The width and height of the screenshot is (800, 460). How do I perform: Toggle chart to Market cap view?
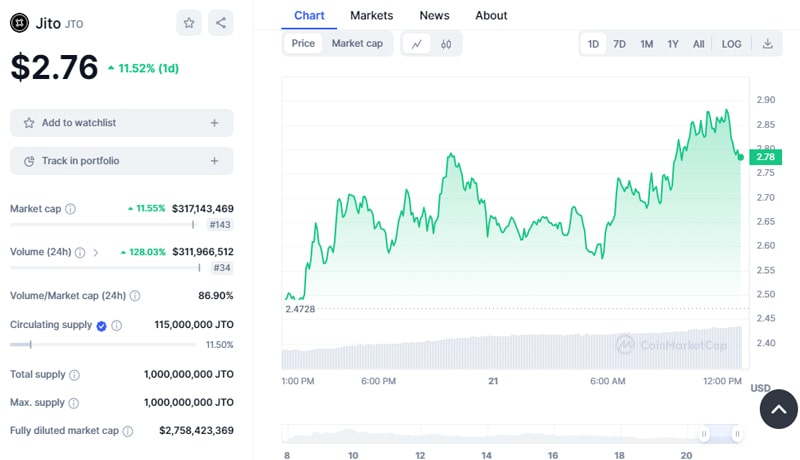click(357, 44)
